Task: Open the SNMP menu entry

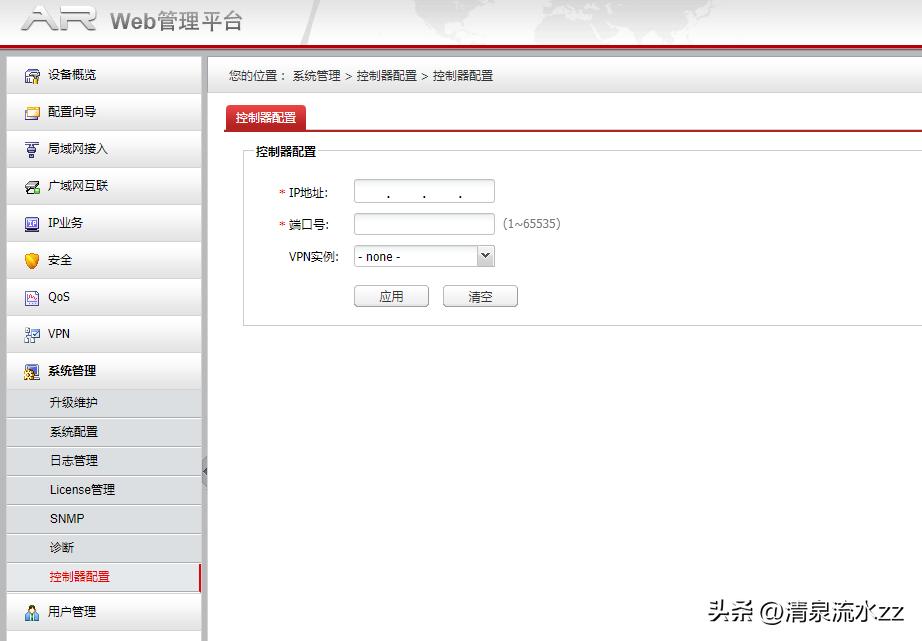Action: pyautogui.click(x=69, y=518)
